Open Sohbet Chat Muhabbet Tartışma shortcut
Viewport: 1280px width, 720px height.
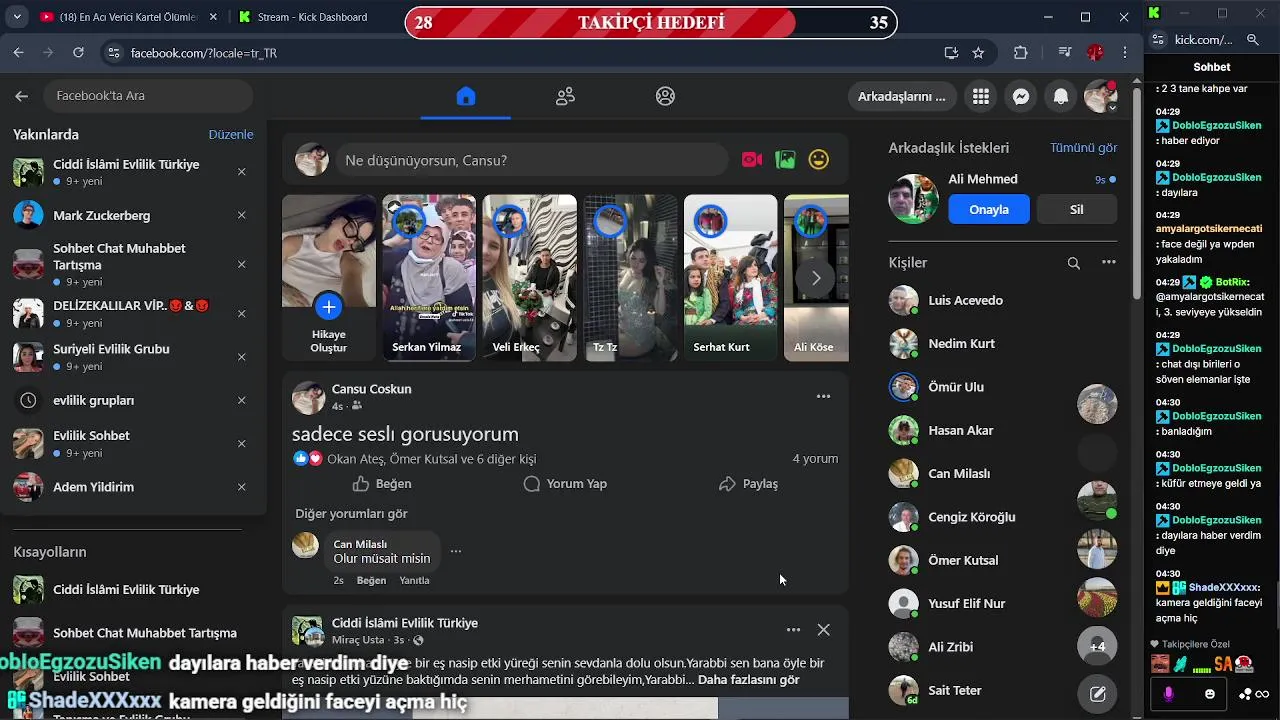click(x=133, y=633)
